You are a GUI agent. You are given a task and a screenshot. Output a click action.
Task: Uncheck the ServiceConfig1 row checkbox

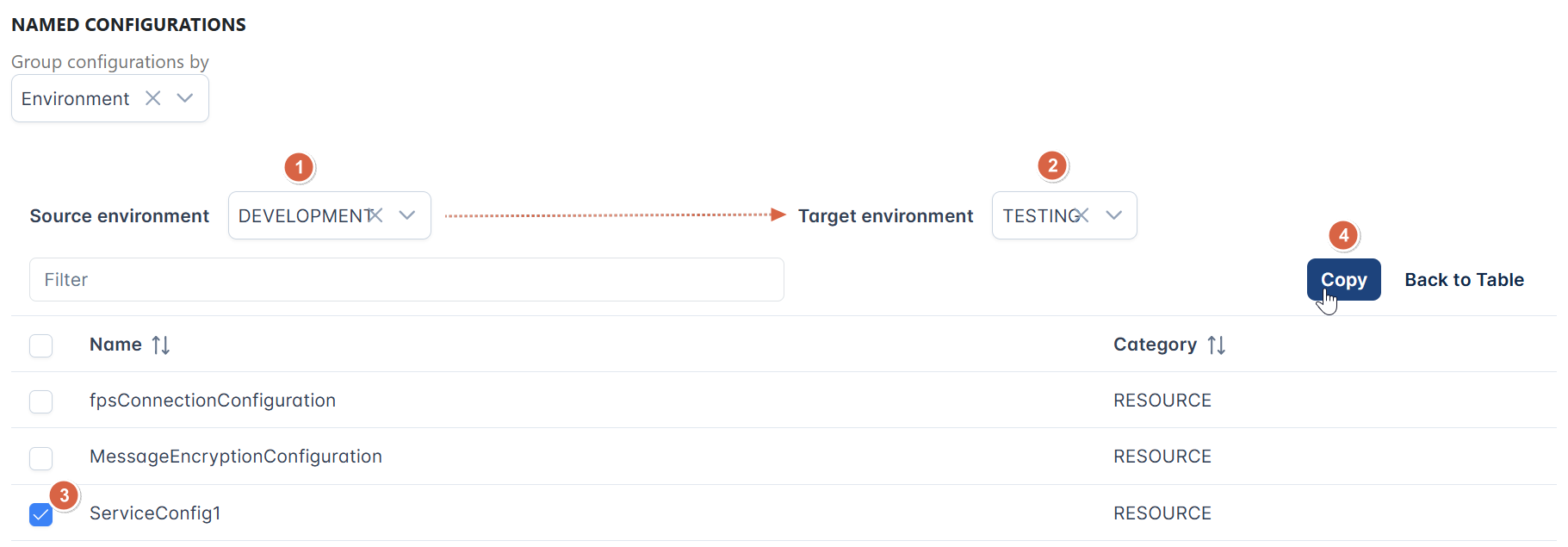[40, 515]
